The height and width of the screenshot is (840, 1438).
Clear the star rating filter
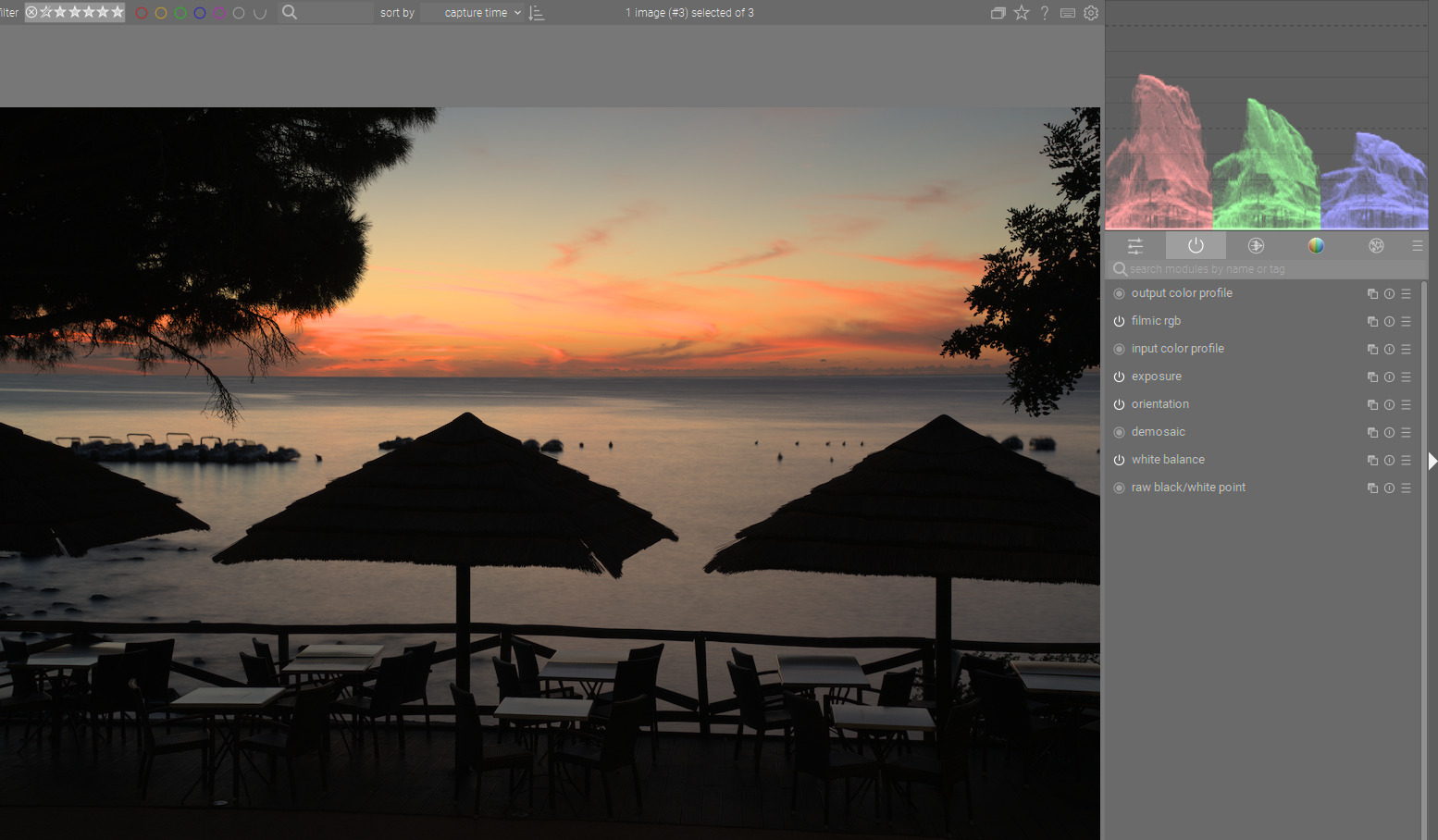coord(32,12)
